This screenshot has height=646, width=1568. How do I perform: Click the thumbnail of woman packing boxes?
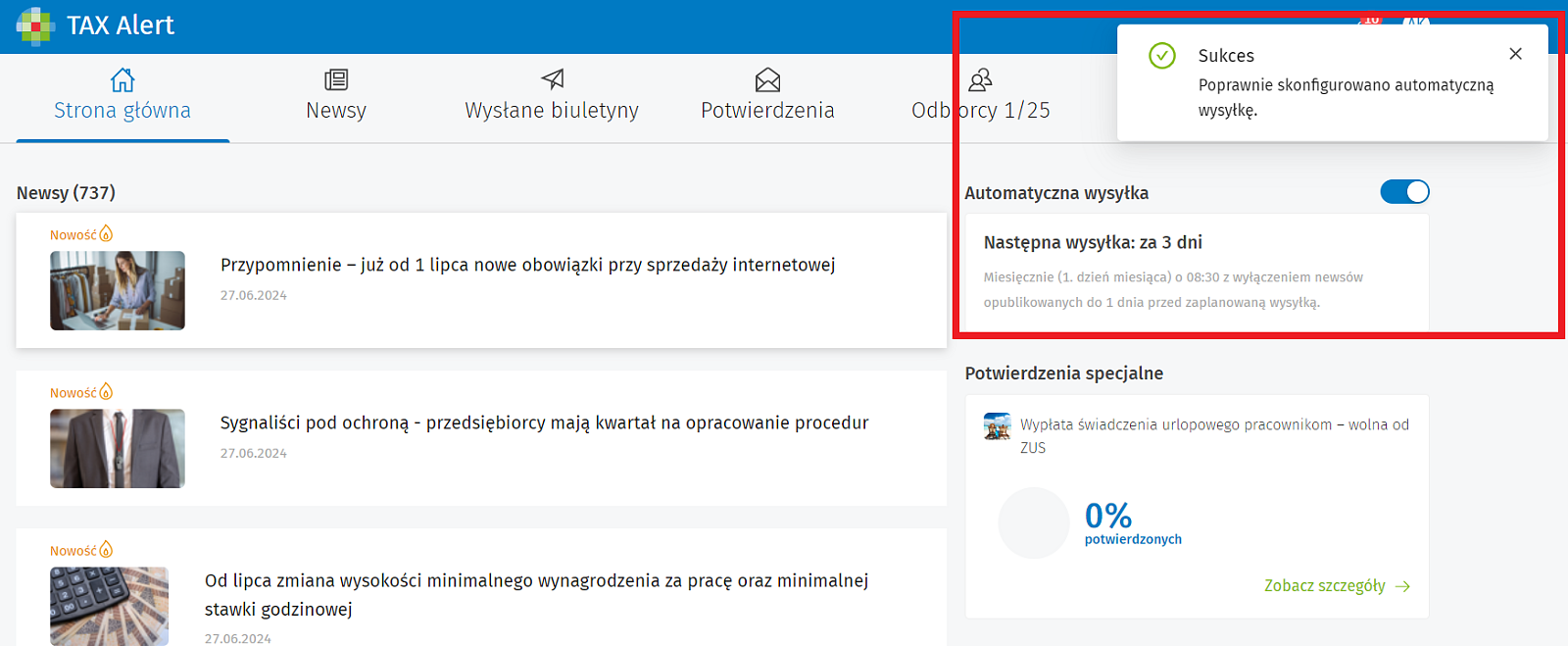pyautogui.click(x=118, y=290)
